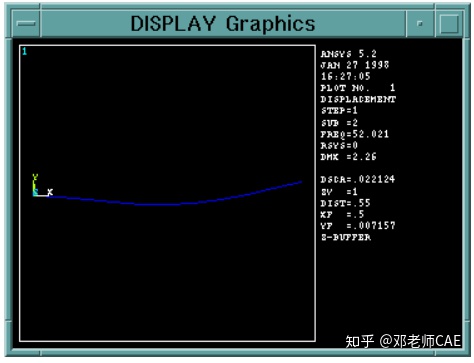
Task: Click the DIST=.55 legend value
Action: tap(345, 203)
